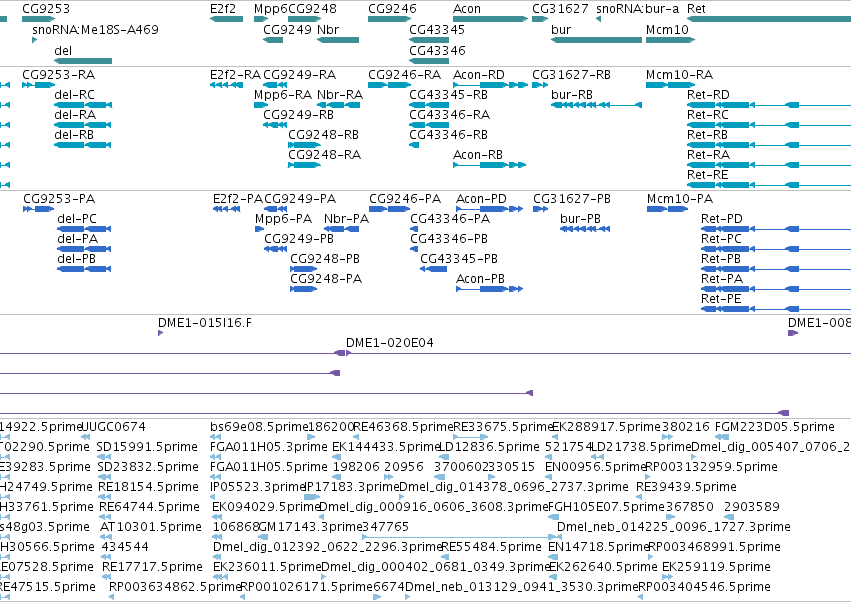The height and width of the screenshot is (602, 851).
Task: Click the CG9249-PB protein glyph
Action: tap(276, 249)
